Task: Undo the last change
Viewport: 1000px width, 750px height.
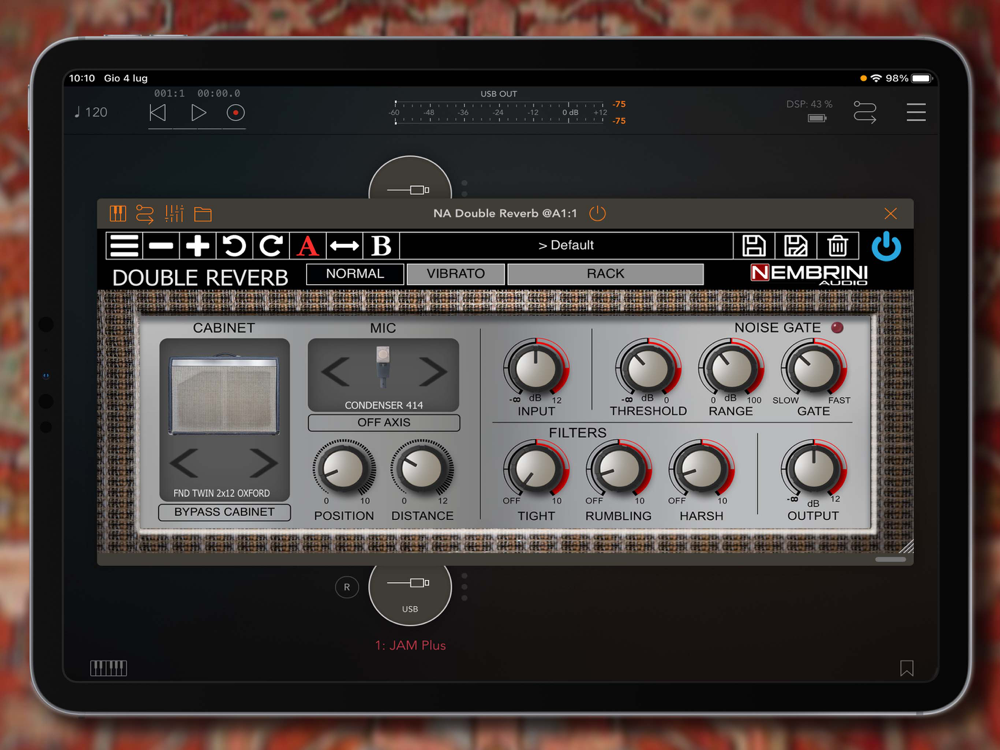Action: (234, 246)
